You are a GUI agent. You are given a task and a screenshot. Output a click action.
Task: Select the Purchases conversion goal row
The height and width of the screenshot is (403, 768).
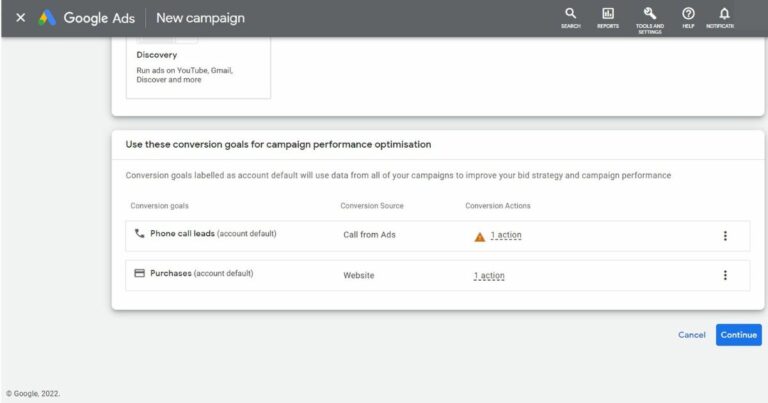pos(437,275)
